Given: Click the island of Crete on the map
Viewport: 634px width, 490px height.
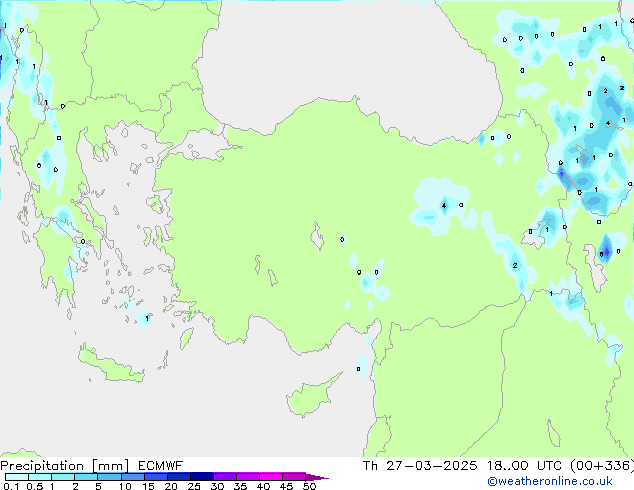Looking at the screenshot, I should (x=111, y=365).
